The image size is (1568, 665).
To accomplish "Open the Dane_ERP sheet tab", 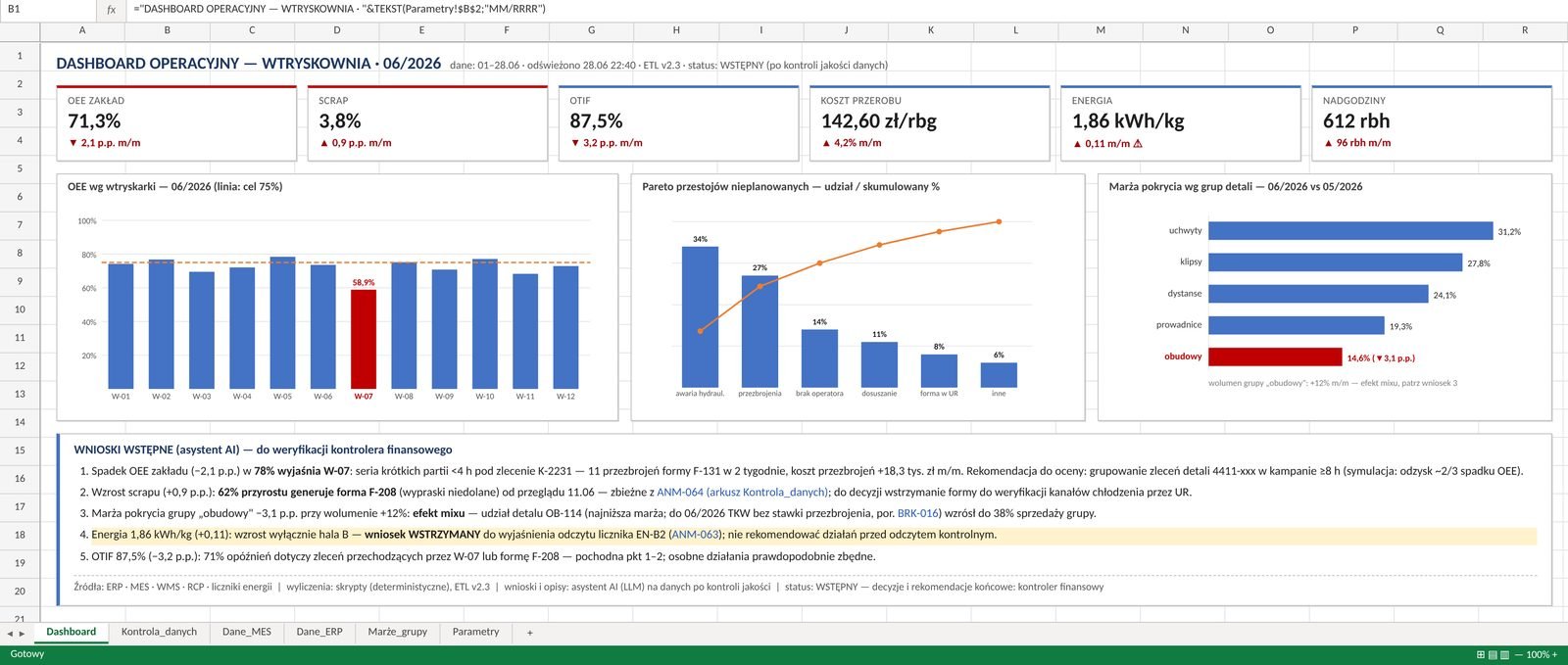I will coord(319,632).
